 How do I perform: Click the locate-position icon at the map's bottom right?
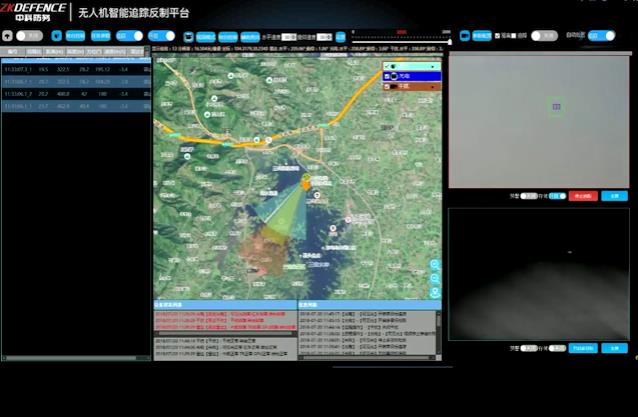(x=435, y=293)
